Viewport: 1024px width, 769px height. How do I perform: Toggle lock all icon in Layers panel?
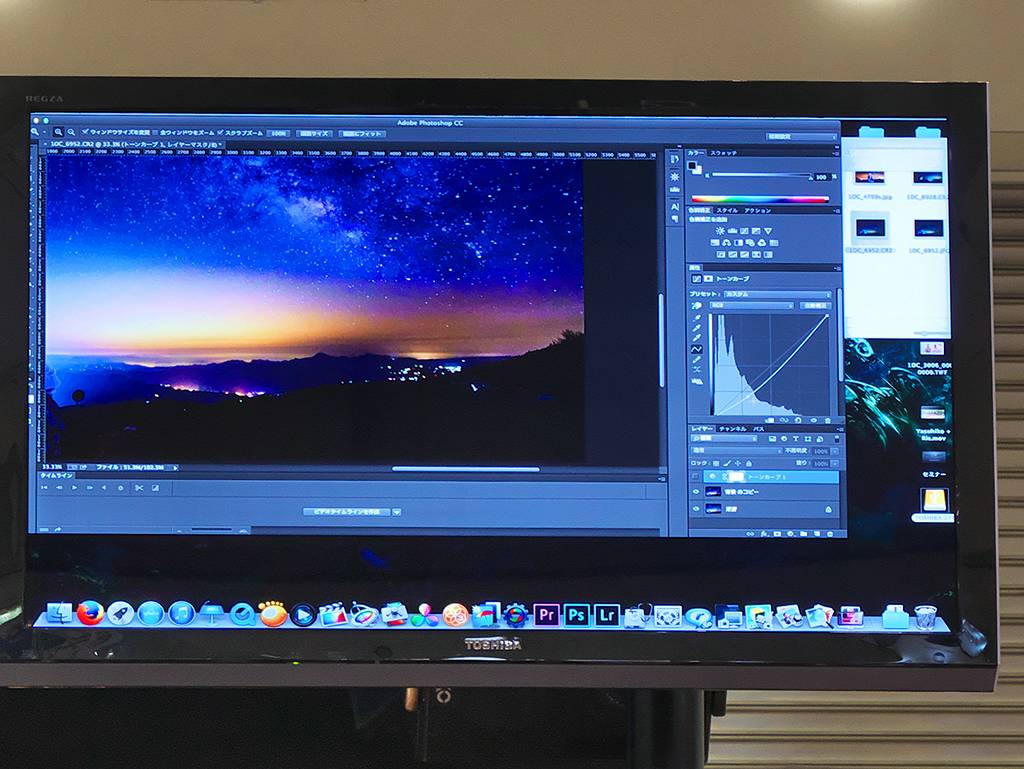pos(748,463)
